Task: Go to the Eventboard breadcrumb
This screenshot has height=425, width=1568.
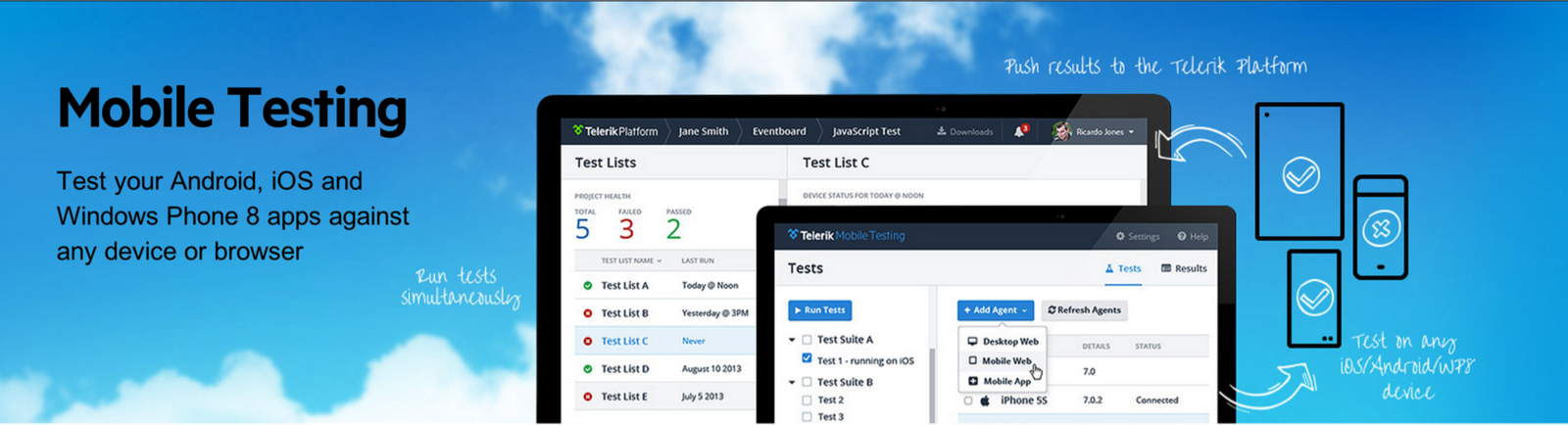Action: (x=779, y=131)
